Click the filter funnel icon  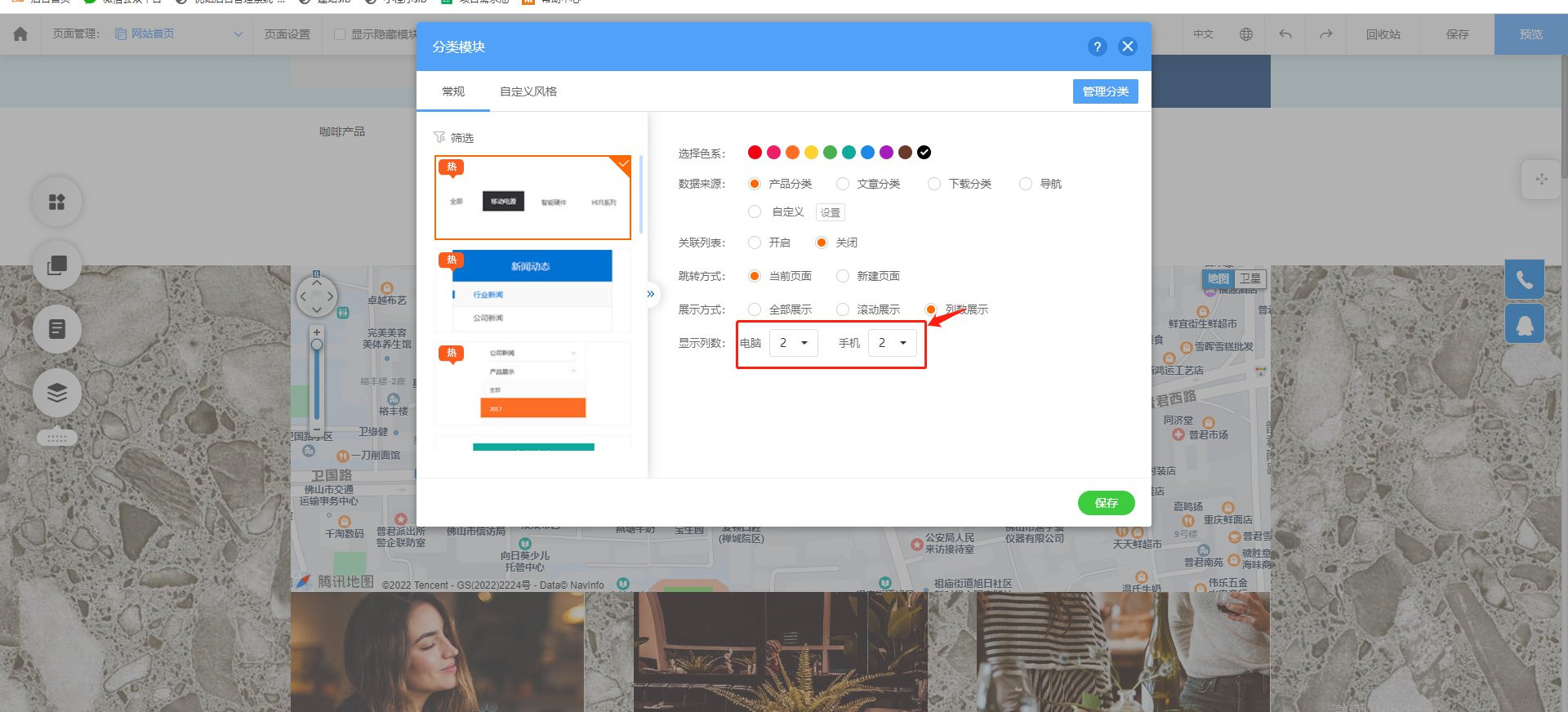439,137
